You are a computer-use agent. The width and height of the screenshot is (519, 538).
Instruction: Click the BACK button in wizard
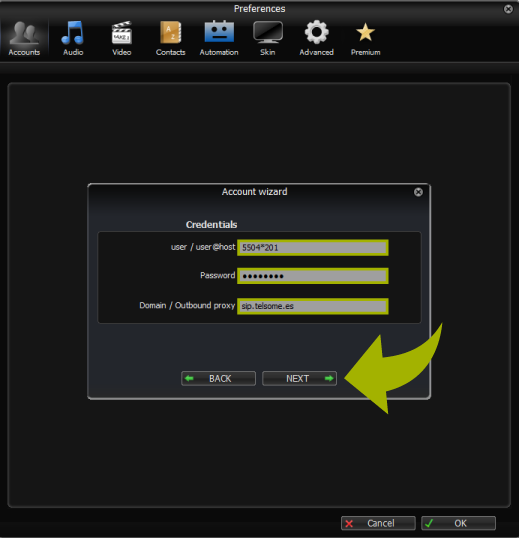coord(219,378)
